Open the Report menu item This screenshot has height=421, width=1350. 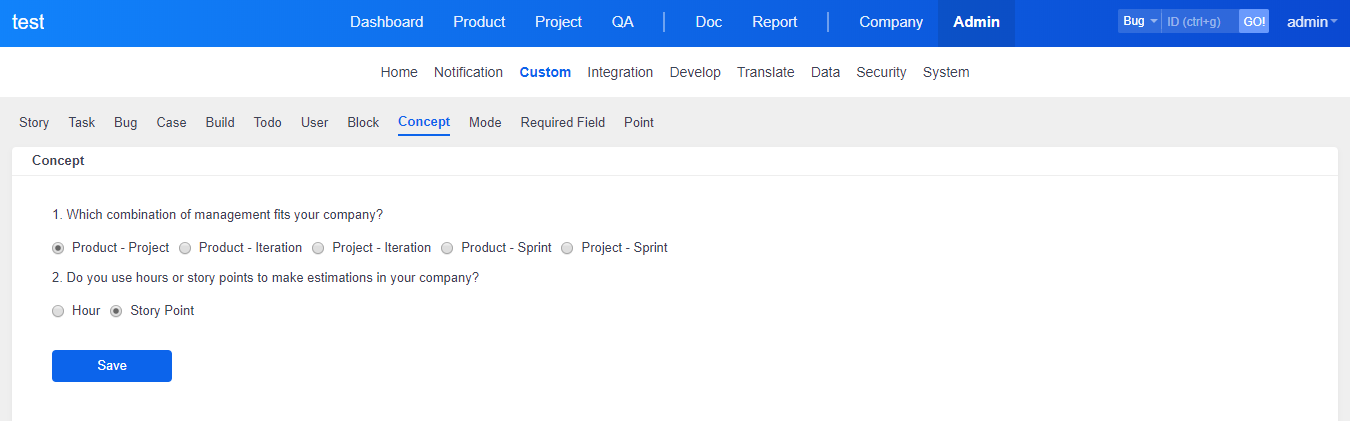(x=774, y=22)
